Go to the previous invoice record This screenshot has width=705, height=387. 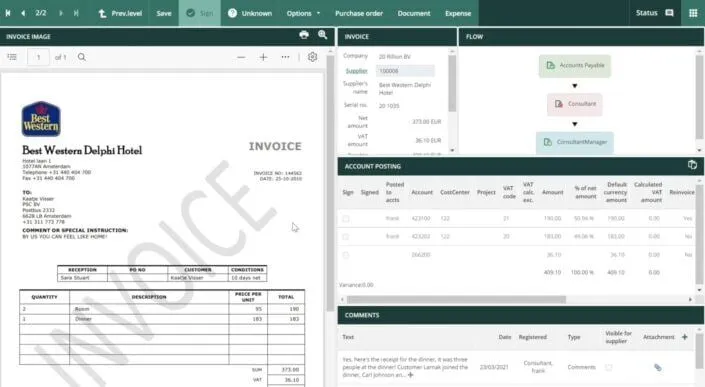coord(23,13)
